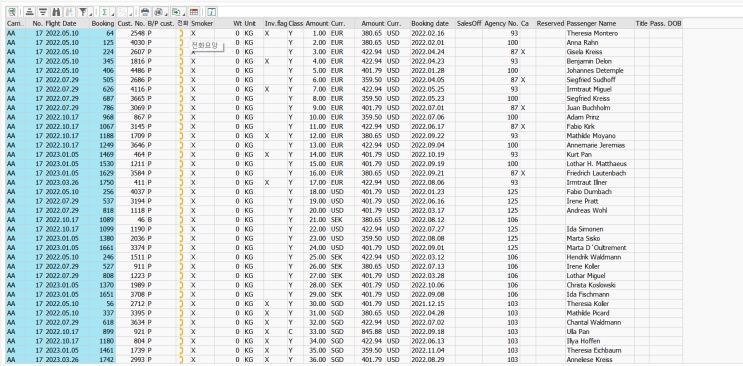Select the Smoker column header
This screenshot has width=743, height=366.
[202, 23]
